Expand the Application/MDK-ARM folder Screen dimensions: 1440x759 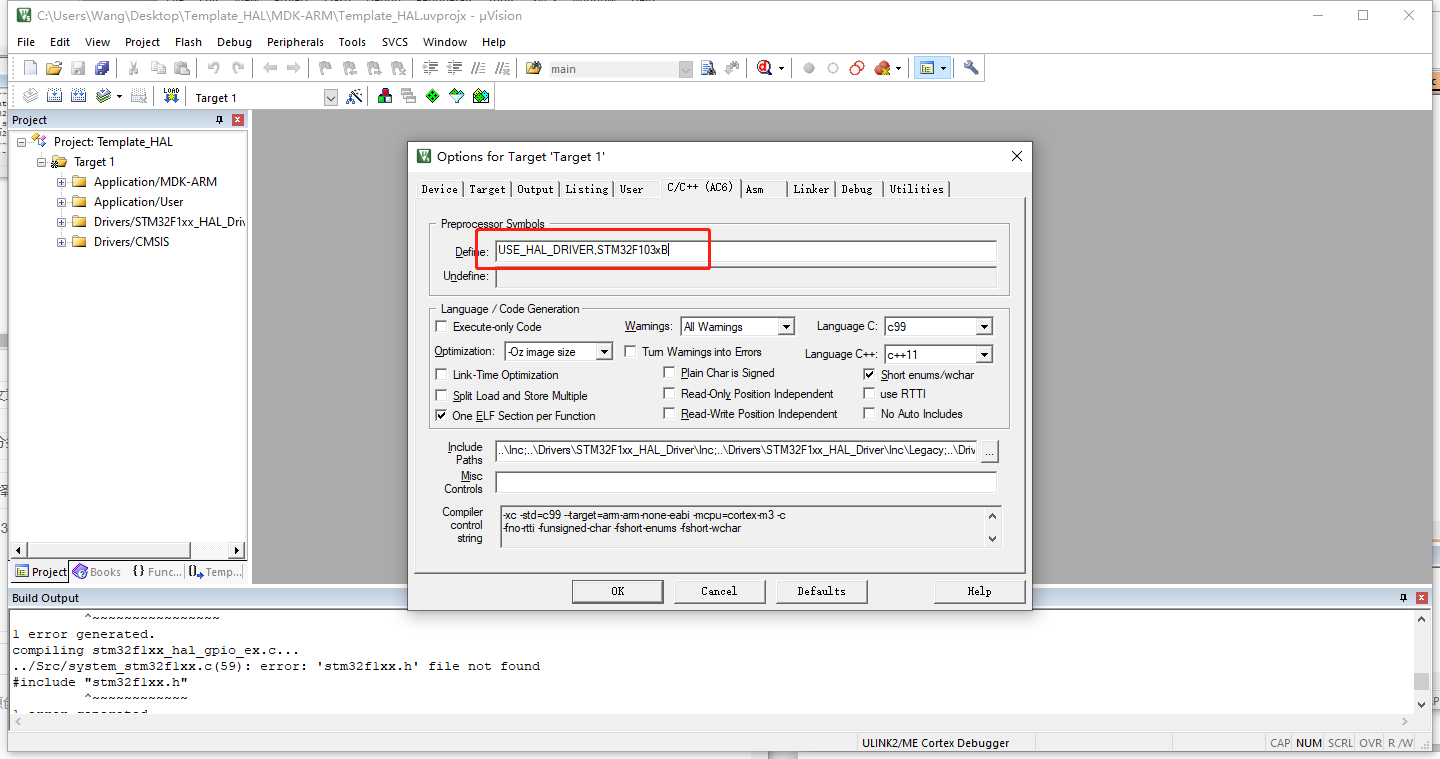[61, 182]
